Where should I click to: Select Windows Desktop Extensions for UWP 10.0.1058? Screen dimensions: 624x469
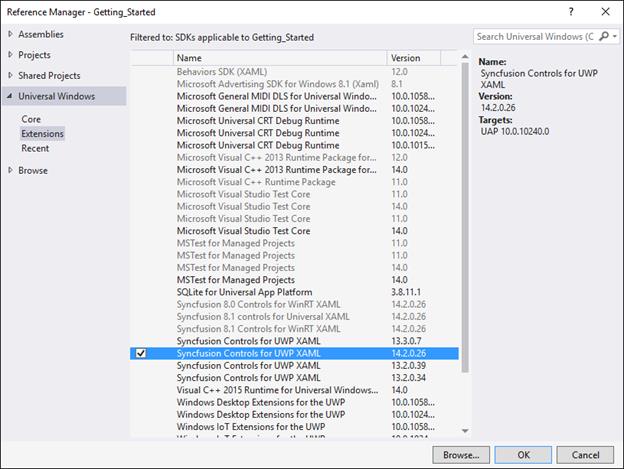[294, 402]
